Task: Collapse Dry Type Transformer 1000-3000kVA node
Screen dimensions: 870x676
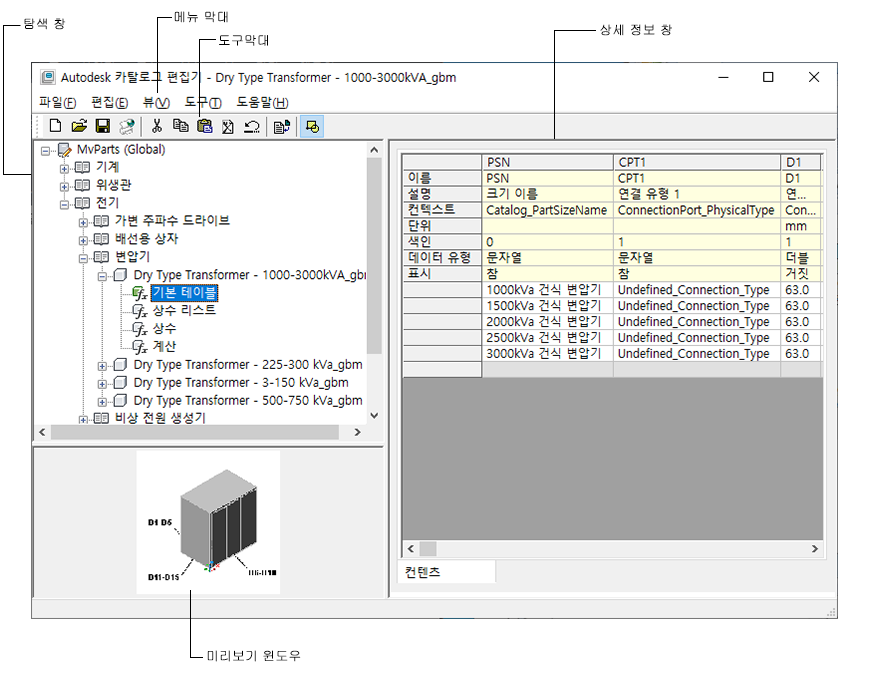Action: (102, 276)
